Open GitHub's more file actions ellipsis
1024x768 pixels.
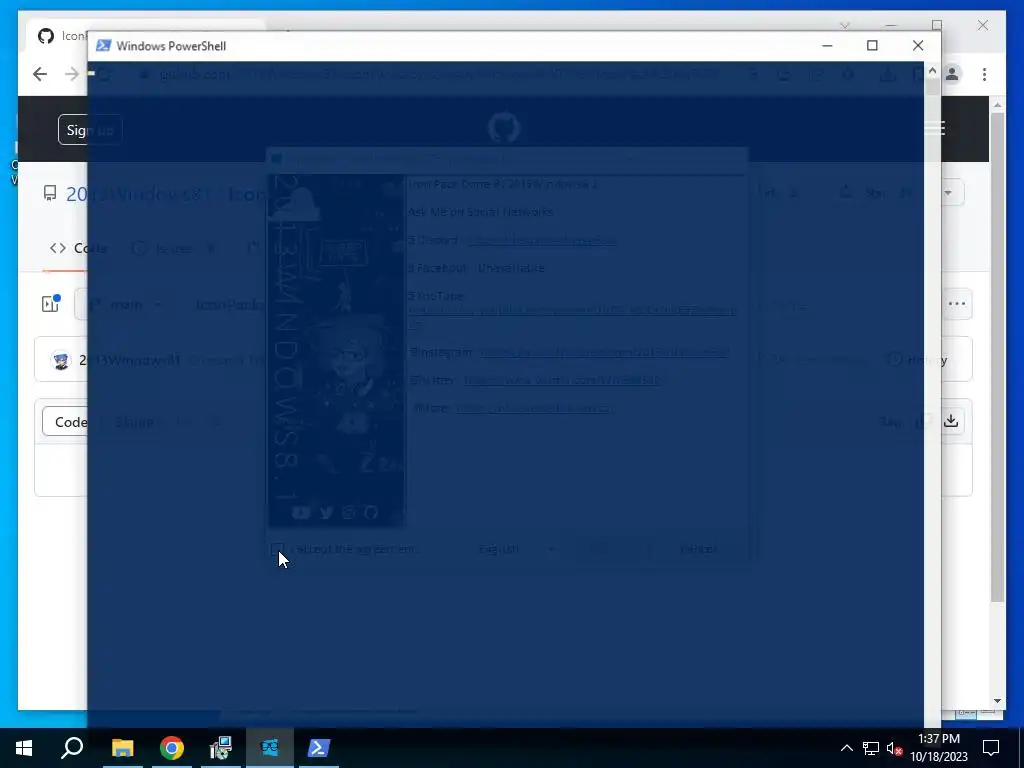coord(957,304)
